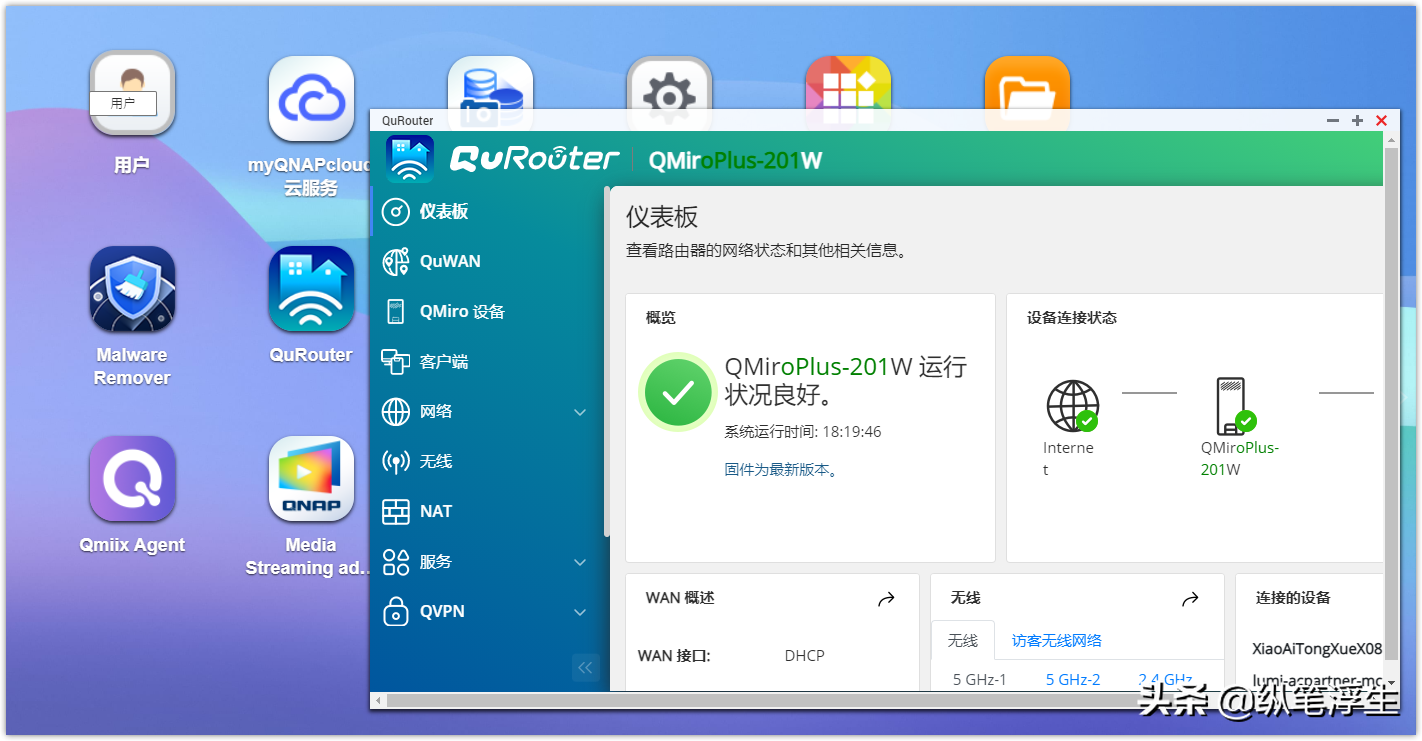Close the QuRouter window

tap(1381, 121)
